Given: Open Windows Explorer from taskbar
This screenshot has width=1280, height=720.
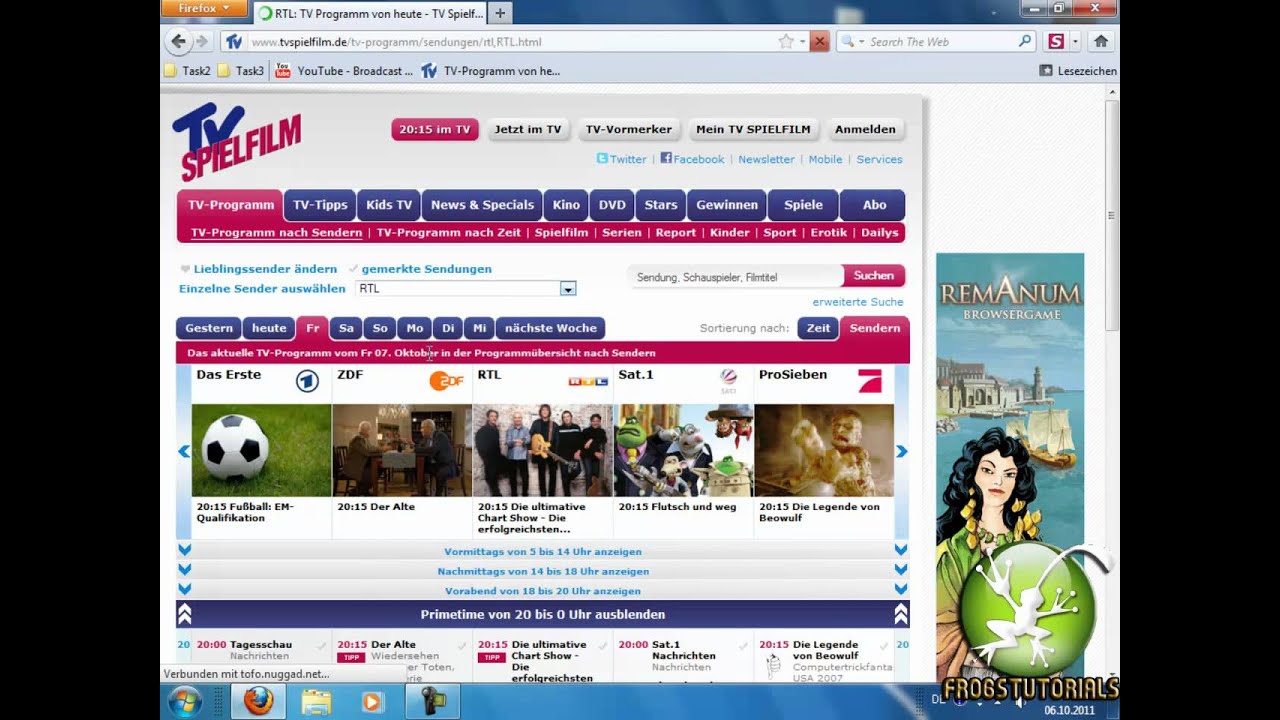Looking at the screenshot, I should click(316, 701).
